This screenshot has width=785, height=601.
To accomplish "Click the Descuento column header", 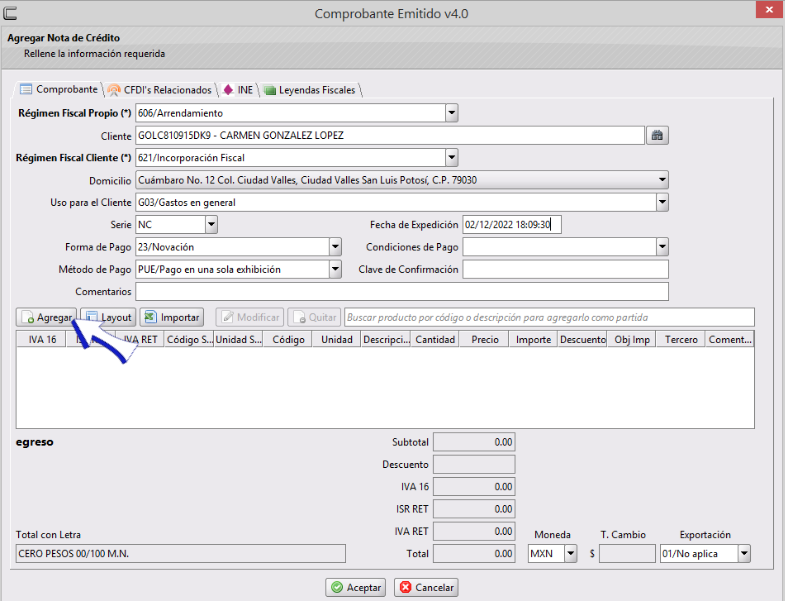I will point(582,340).
